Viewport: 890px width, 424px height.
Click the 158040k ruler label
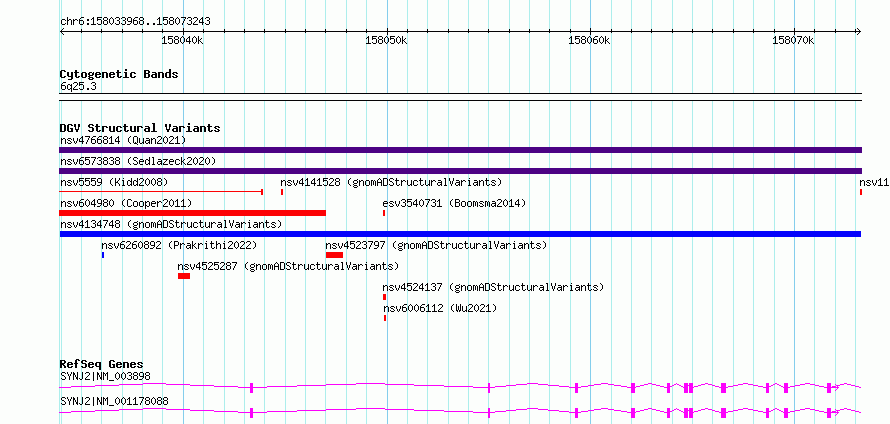pos(182,40)
